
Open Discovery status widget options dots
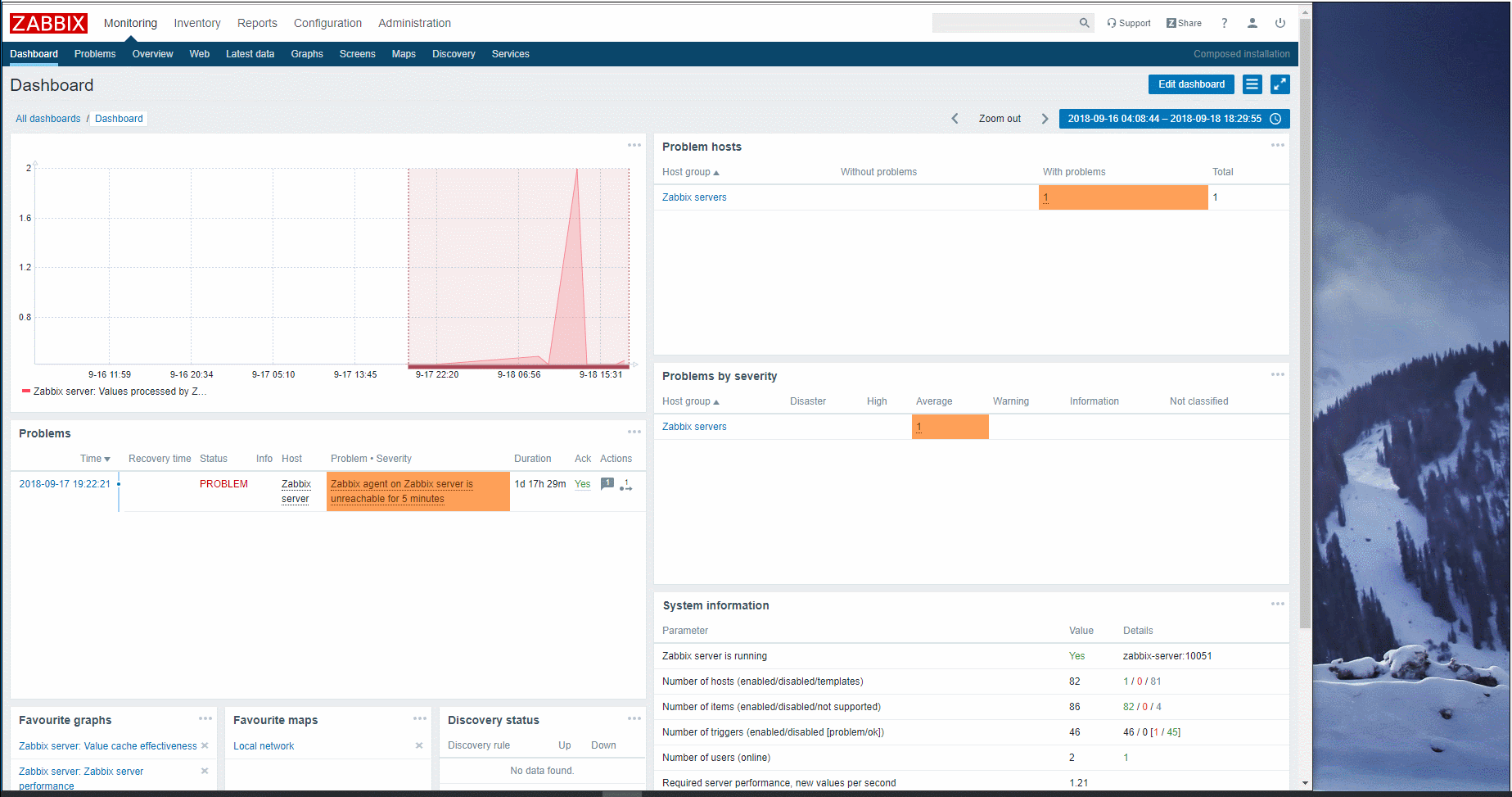pos(634,718)
